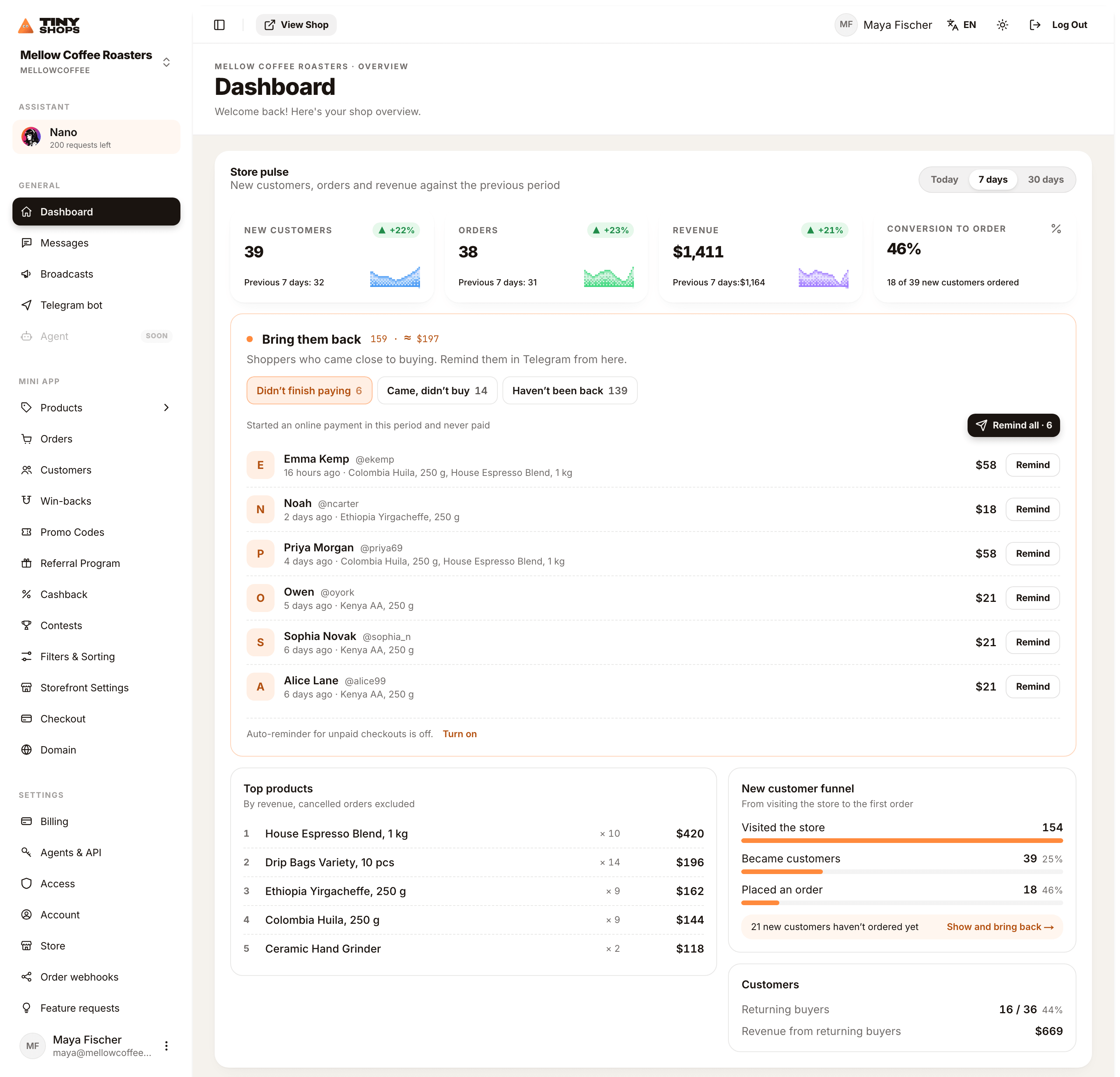Click Turn on auto-reminder link
This screenshot has height=1077, width=1120.
[459, 734]
